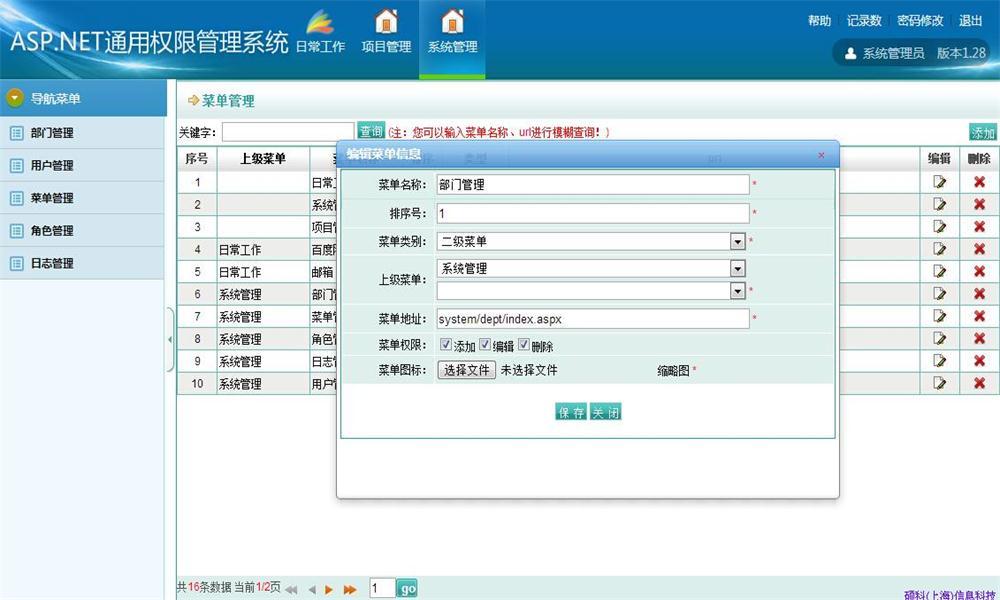Focus the page number input in pager
Image resolution: width=1000 pixels, height=600 pixels.
click(x=383, y=588)
